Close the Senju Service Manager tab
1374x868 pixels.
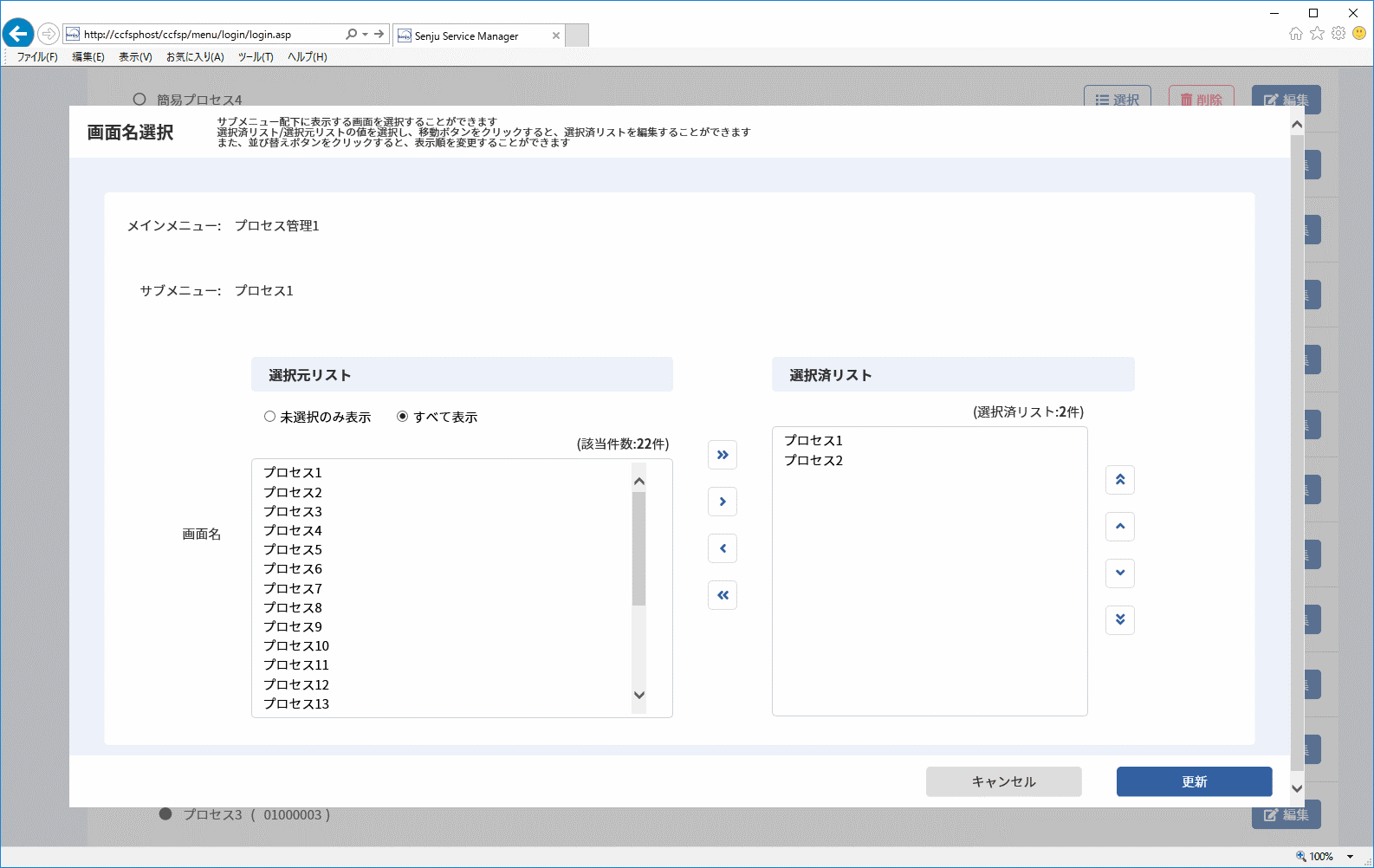coord(556,36)
